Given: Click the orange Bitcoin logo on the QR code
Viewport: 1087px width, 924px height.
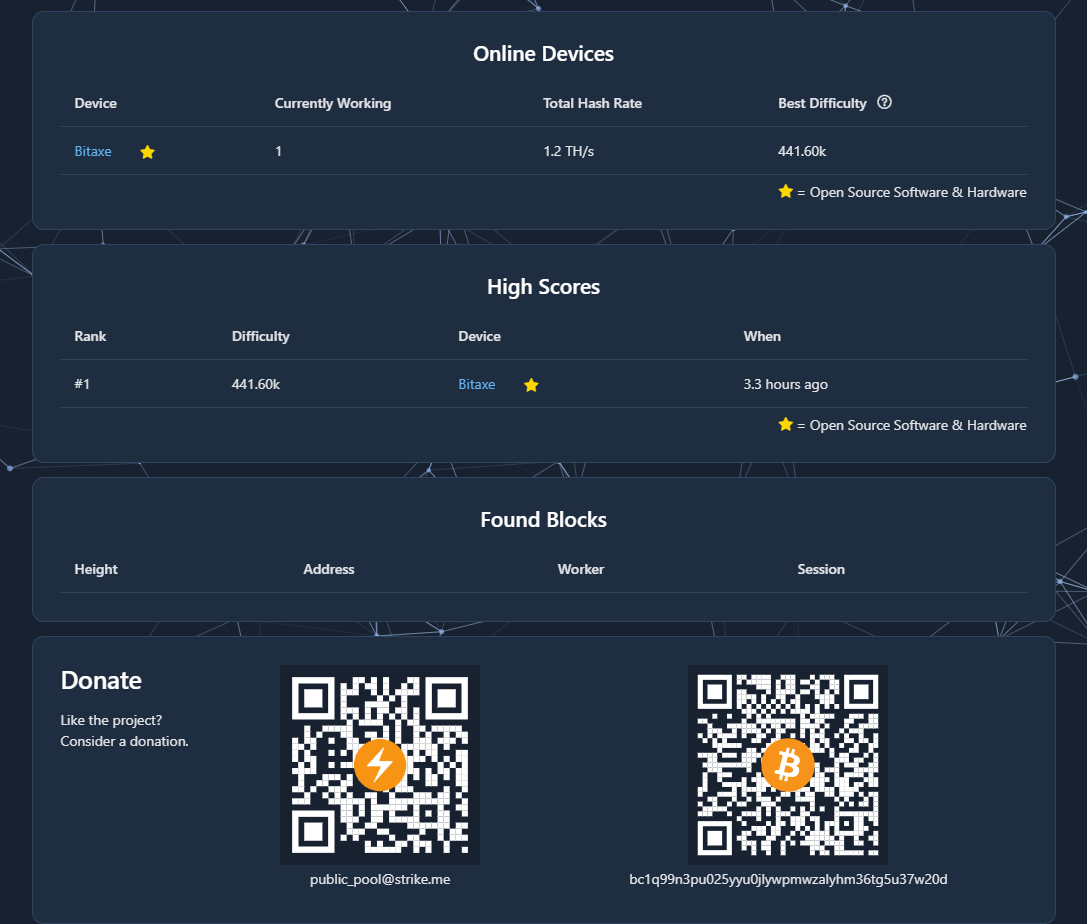Looking at the screenshot, I should click(x=788, y=765).
